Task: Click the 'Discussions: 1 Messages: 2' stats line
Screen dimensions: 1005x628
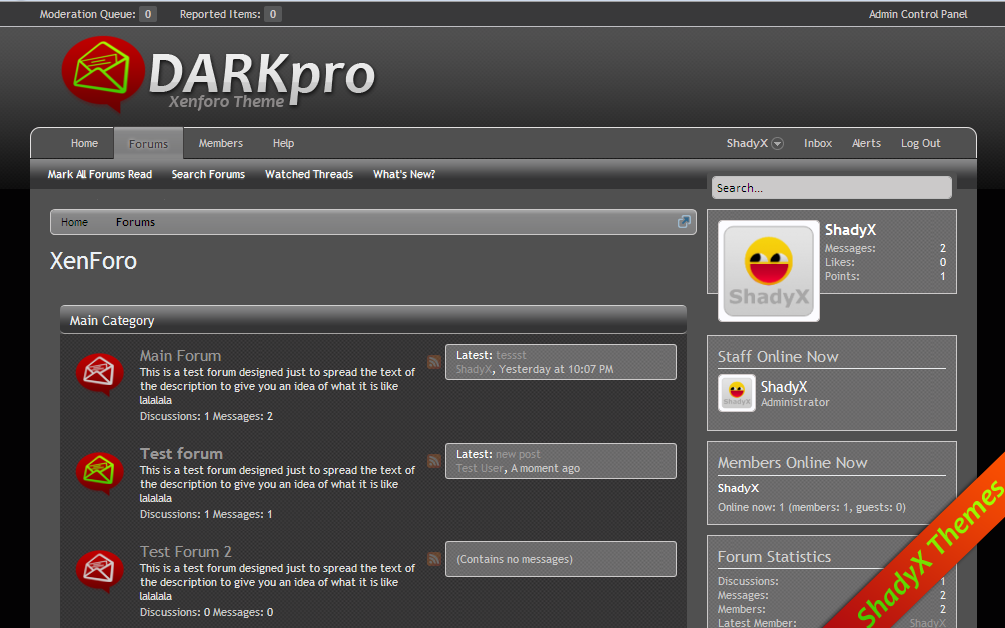Action: pyautogui.click(x=206, y=417)
